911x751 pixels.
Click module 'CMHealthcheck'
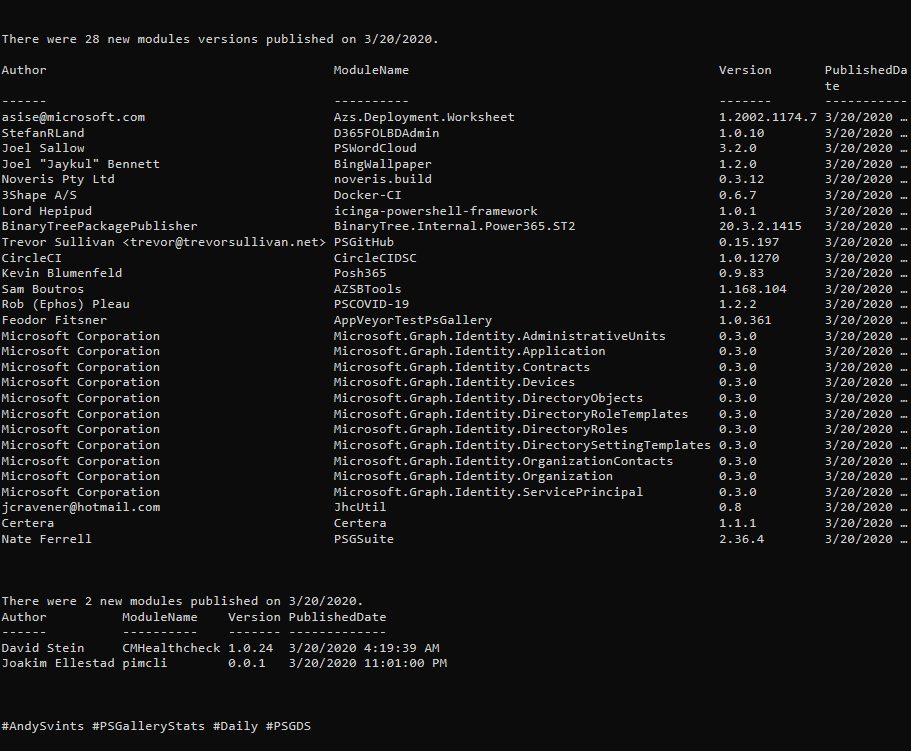[x=171, y=648]
